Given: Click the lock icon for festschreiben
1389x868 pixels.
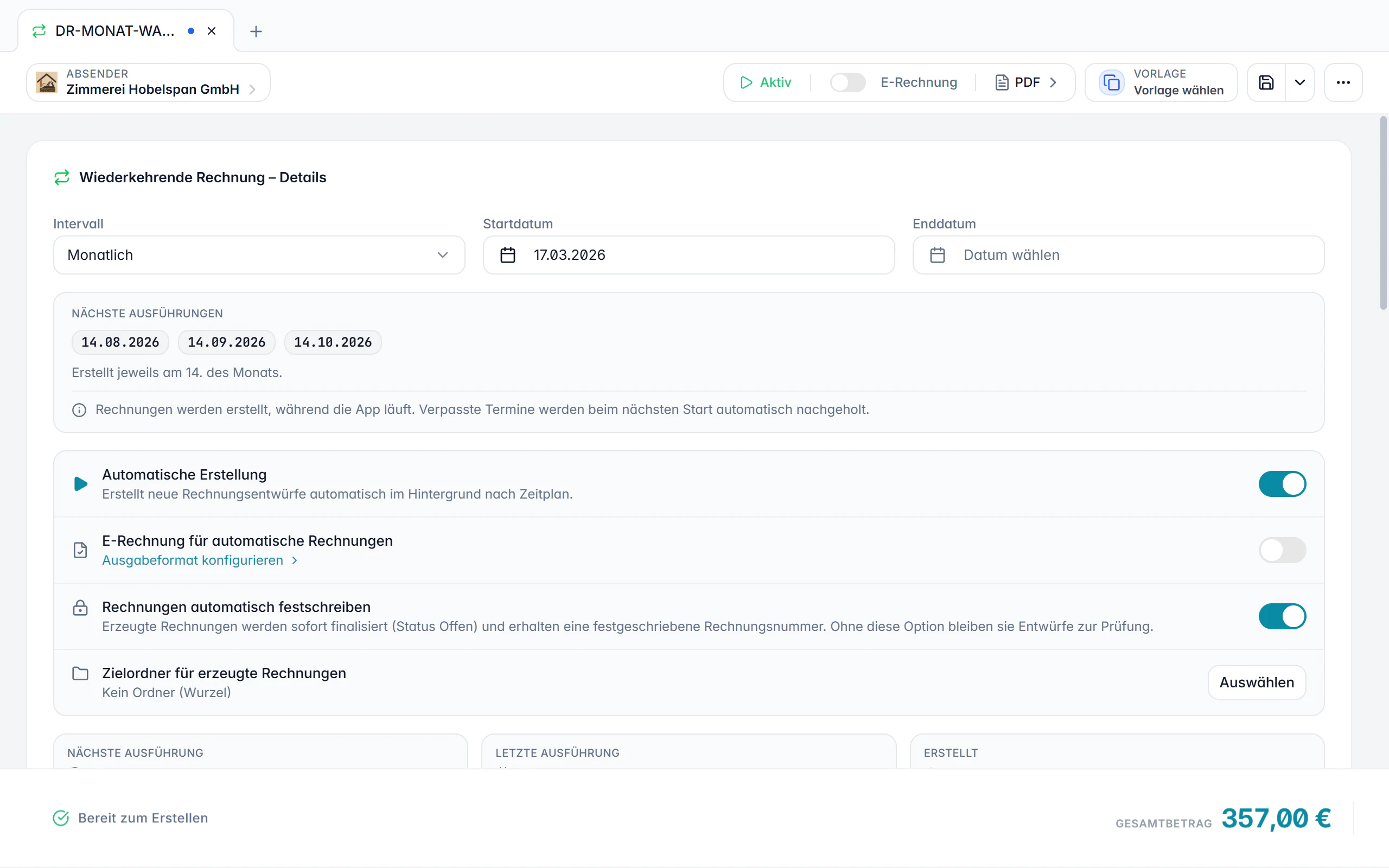Looking at the screenshot, I should point(80,608).
